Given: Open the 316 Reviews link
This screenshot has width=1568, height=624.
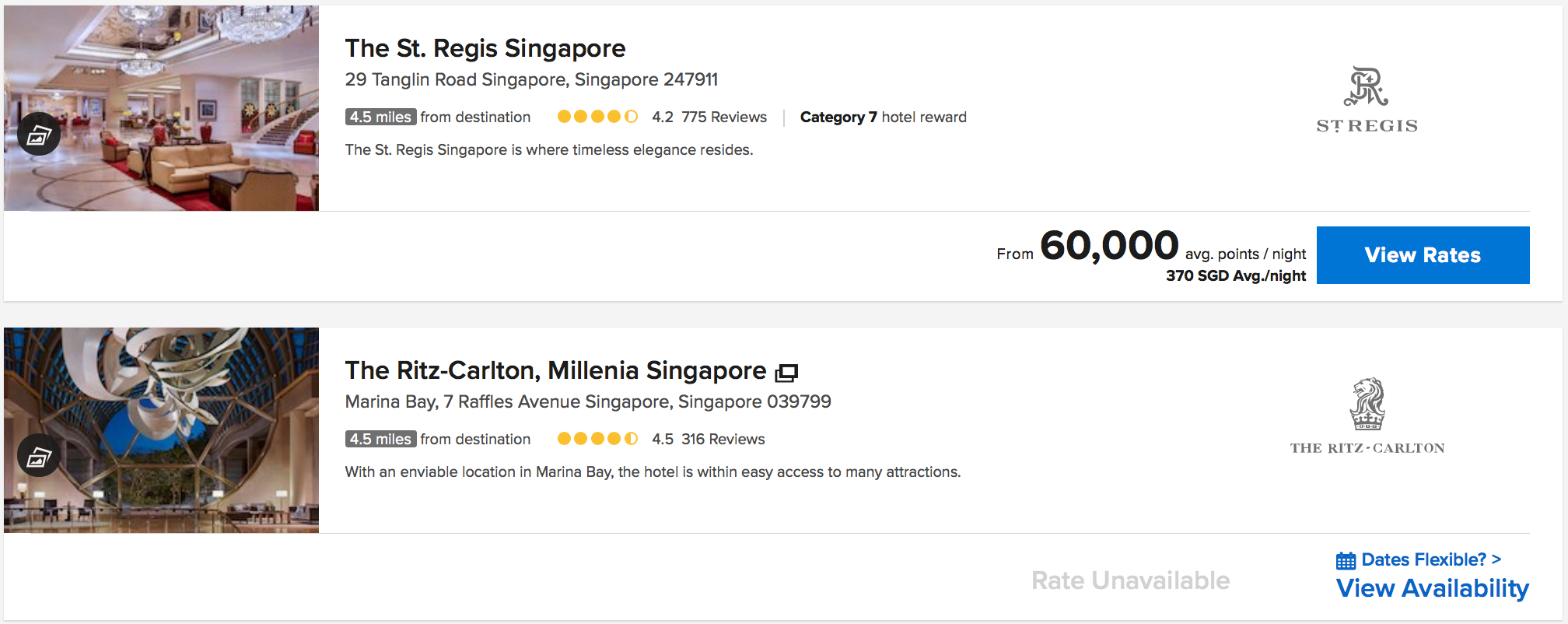Looking at the screenshot, I should (723, 439).
